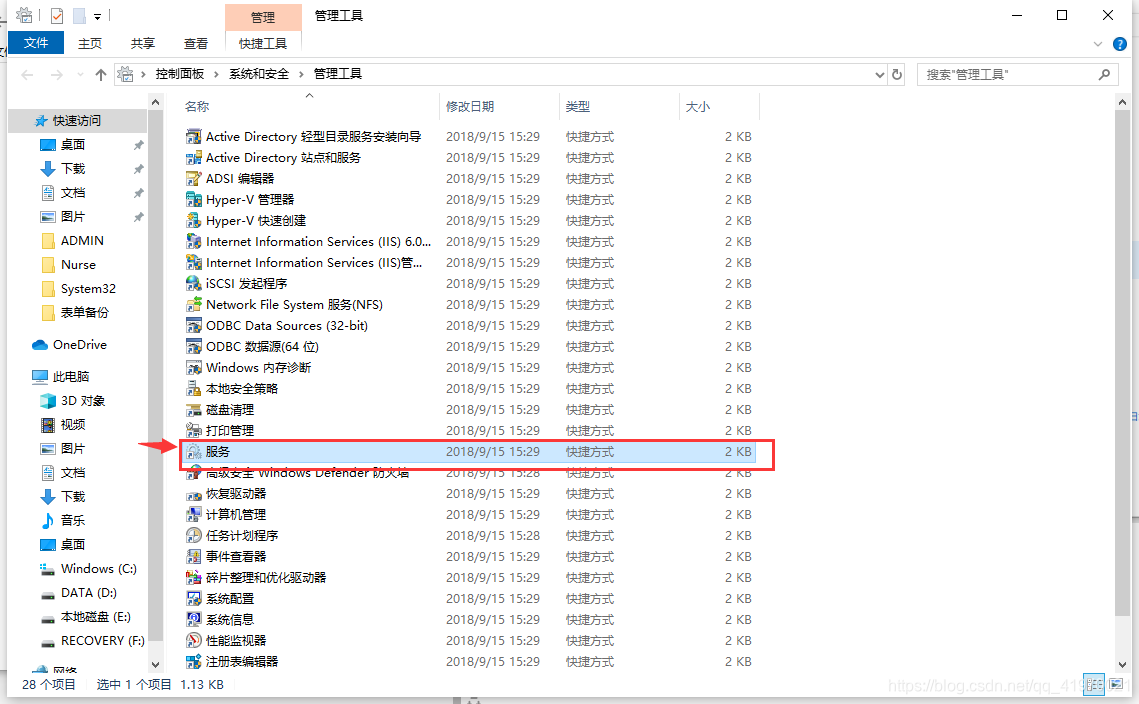The image size is (1139, 704).
Task: Click the Network File System 服务(NFS) icon
Action: click(193, 304)
